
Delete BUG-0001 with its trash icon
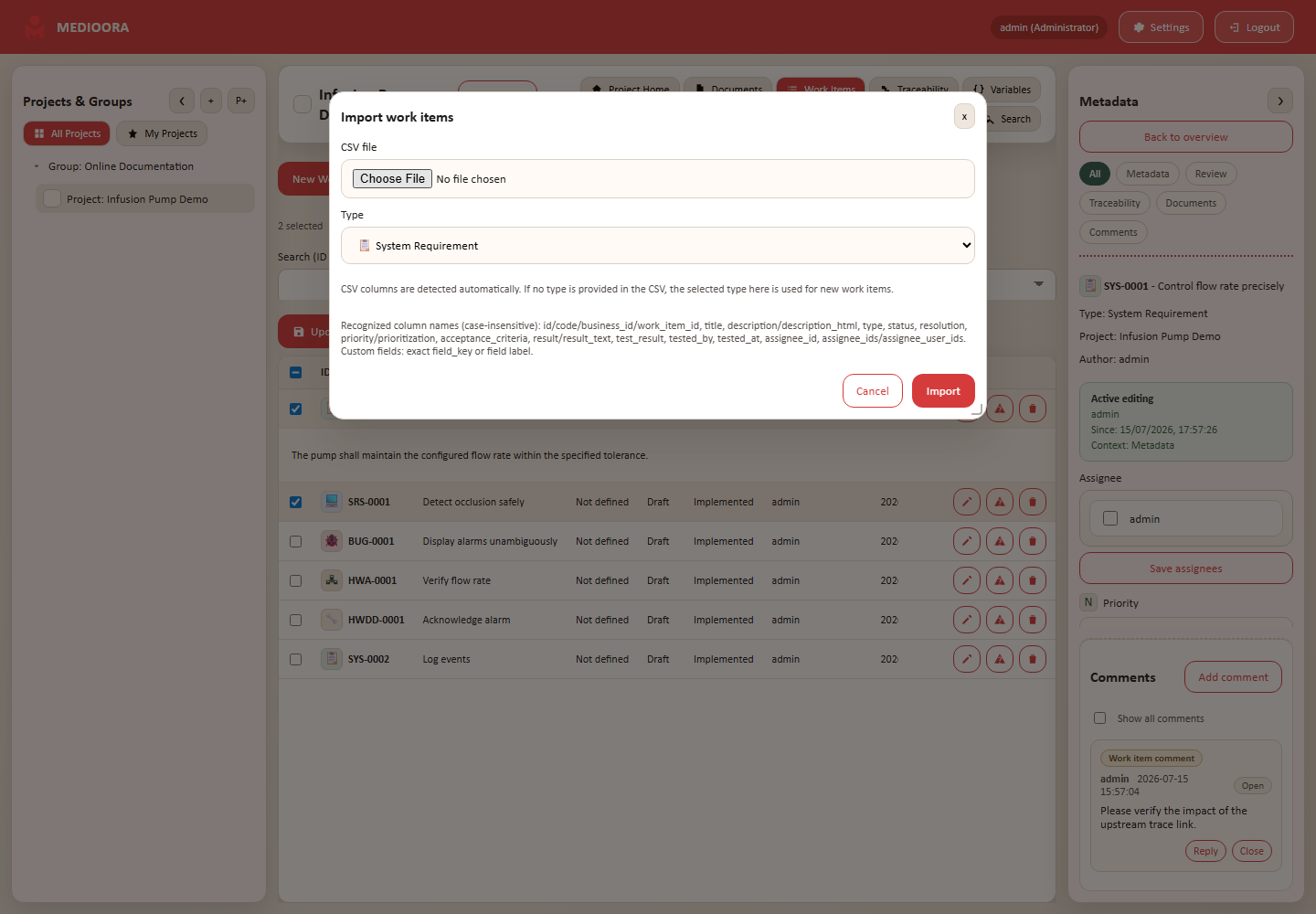(x=1033, y=541)
